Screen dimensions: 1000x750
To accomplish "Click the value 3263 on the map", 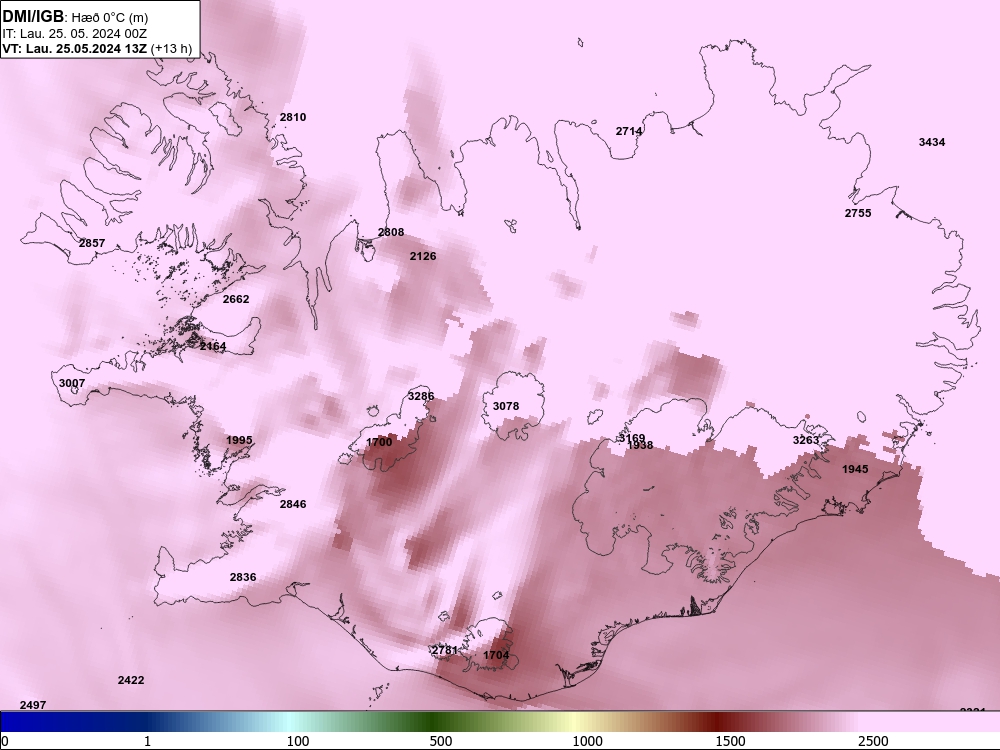I will [805, 440].
